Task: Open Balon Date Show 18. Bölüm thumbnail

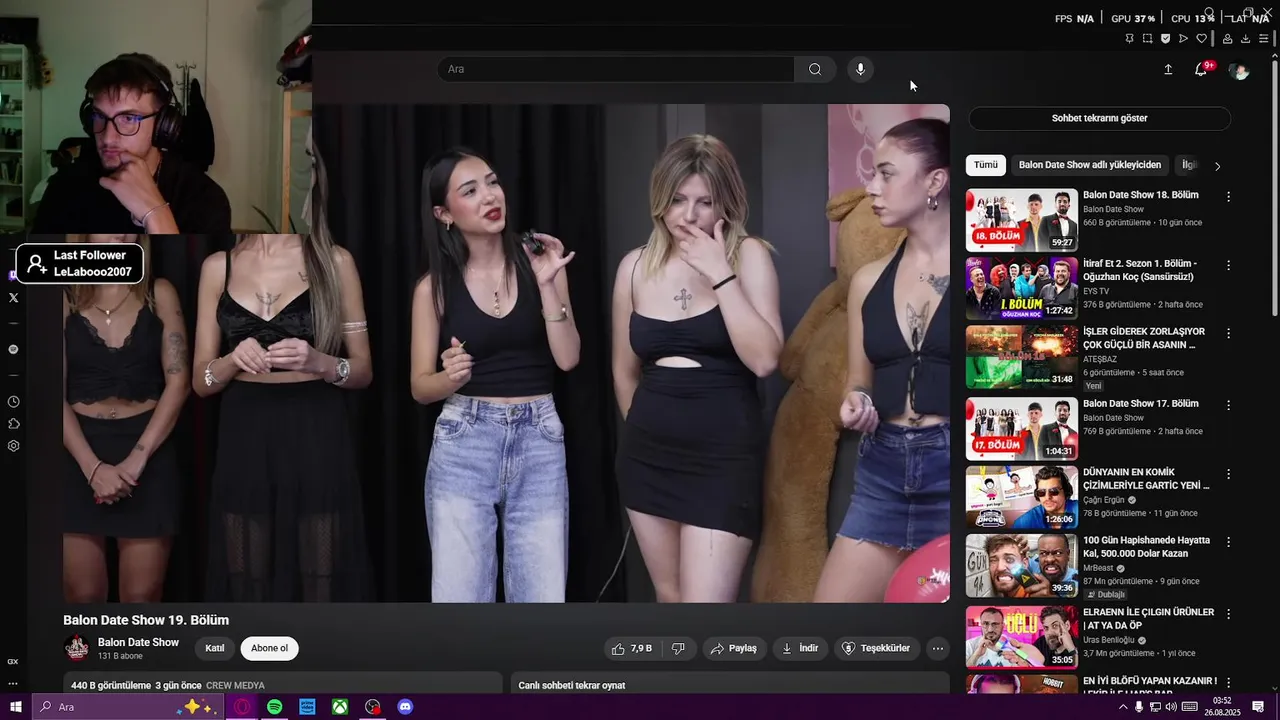Action: coord(1021,220)
